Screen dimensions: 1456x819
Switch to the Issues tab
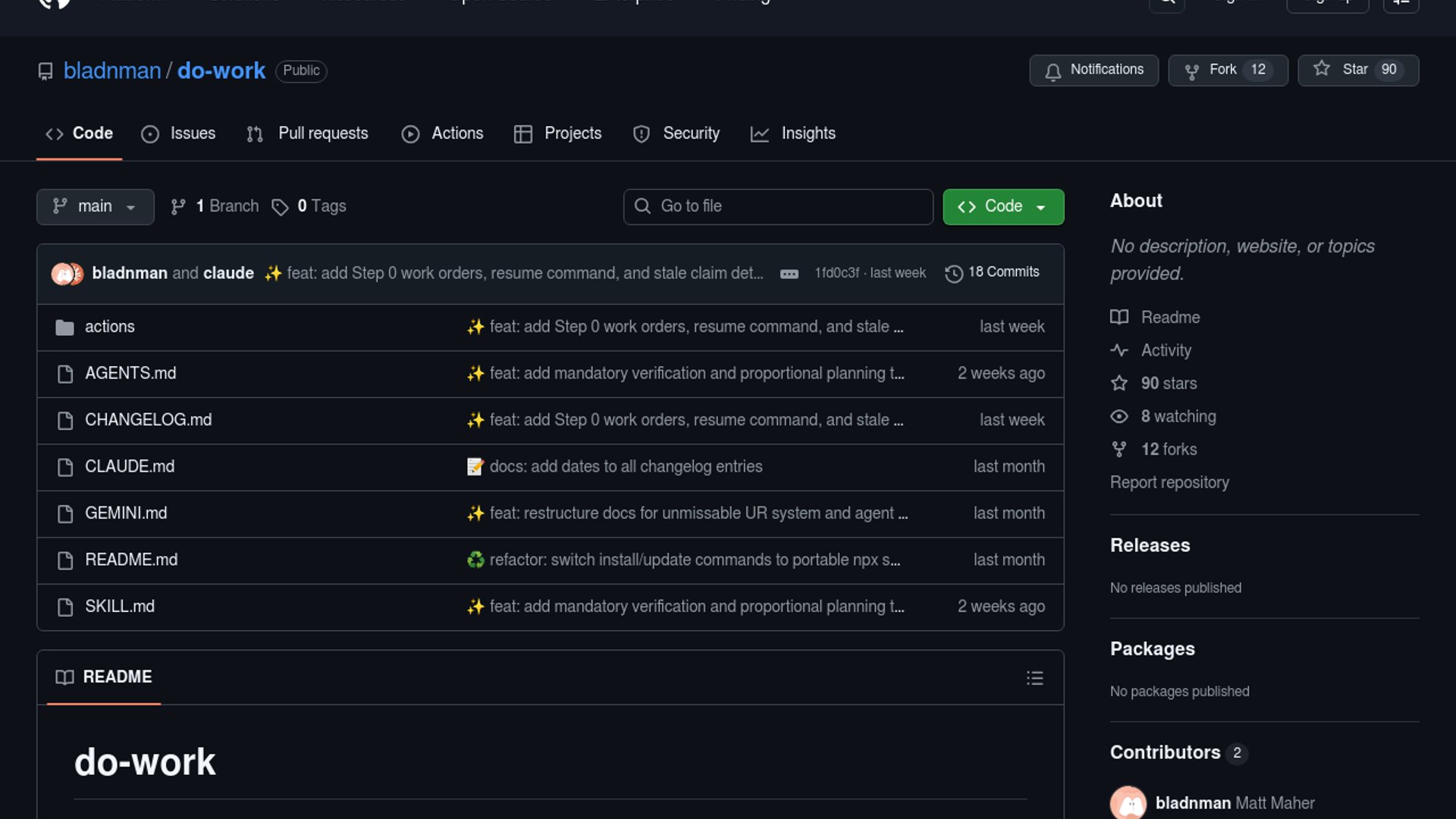click(x=179, y=133)
